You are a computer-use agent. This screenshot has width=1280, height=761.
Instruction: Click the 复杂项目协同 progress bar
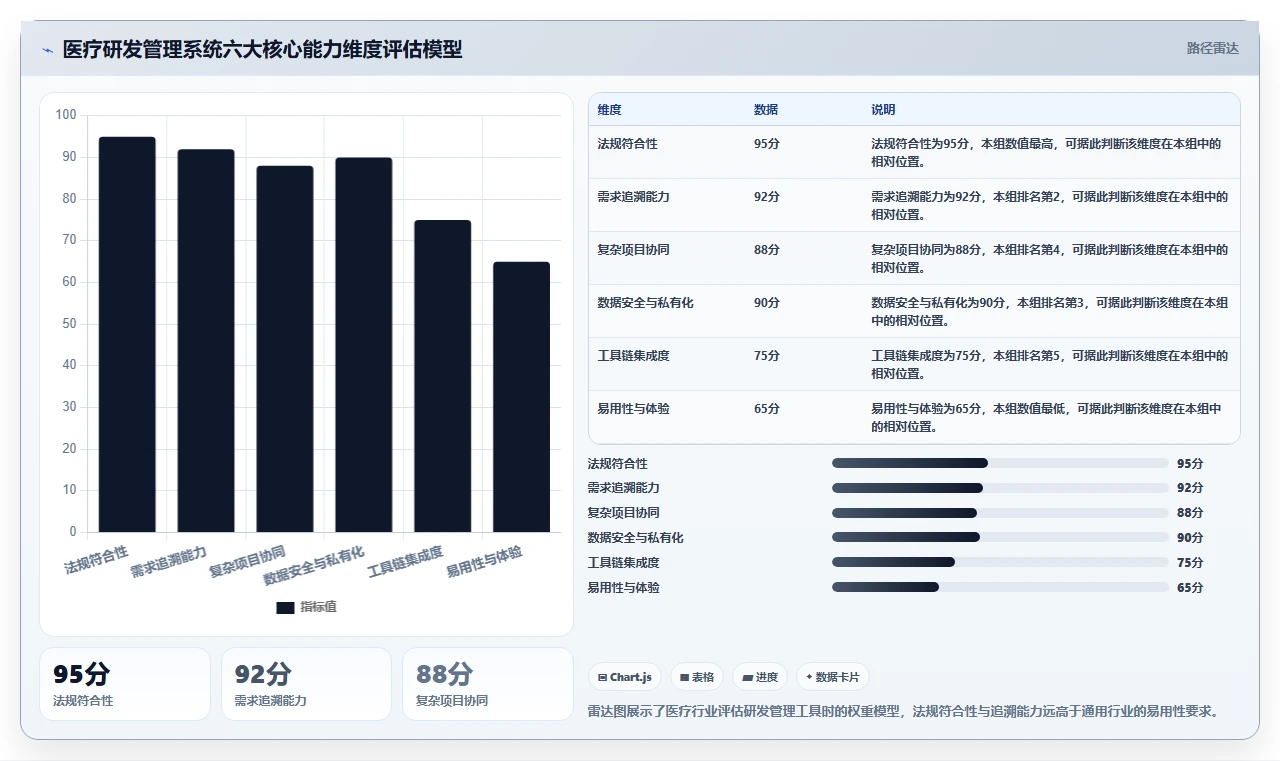pos(1000,513)
